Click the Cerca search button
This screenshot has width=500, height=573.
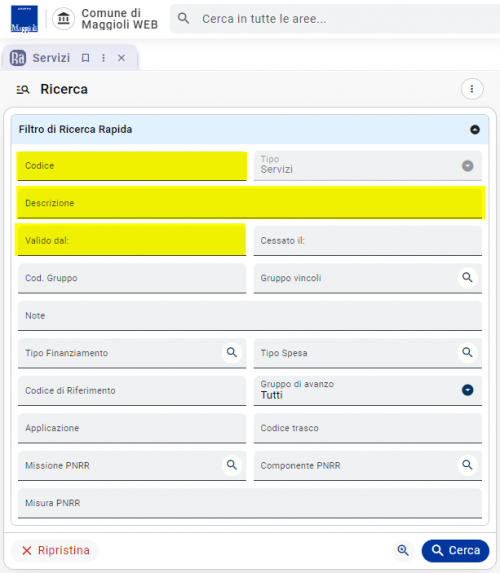455,550
